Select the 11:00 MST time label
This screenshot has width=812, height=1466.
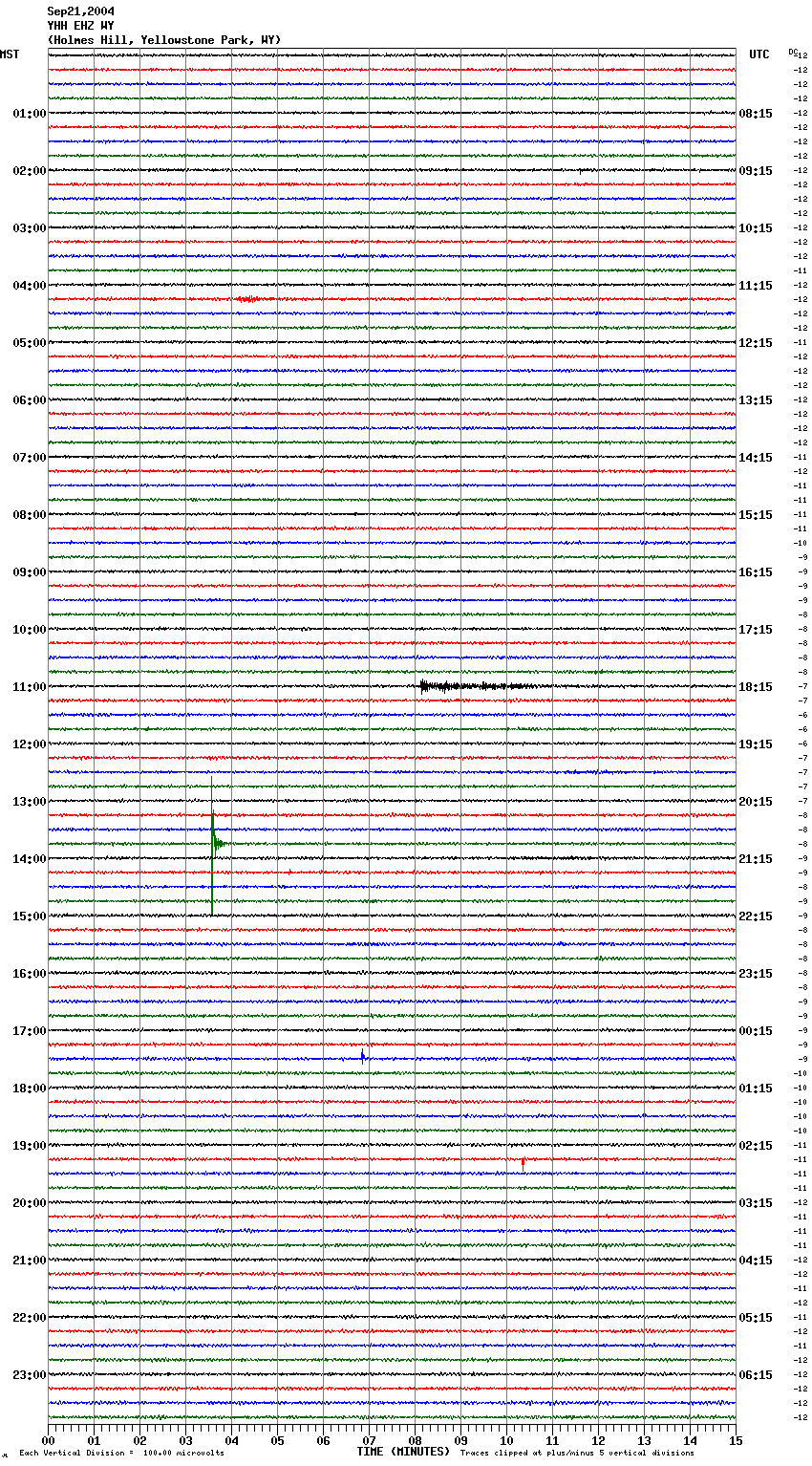coord(30,687)
